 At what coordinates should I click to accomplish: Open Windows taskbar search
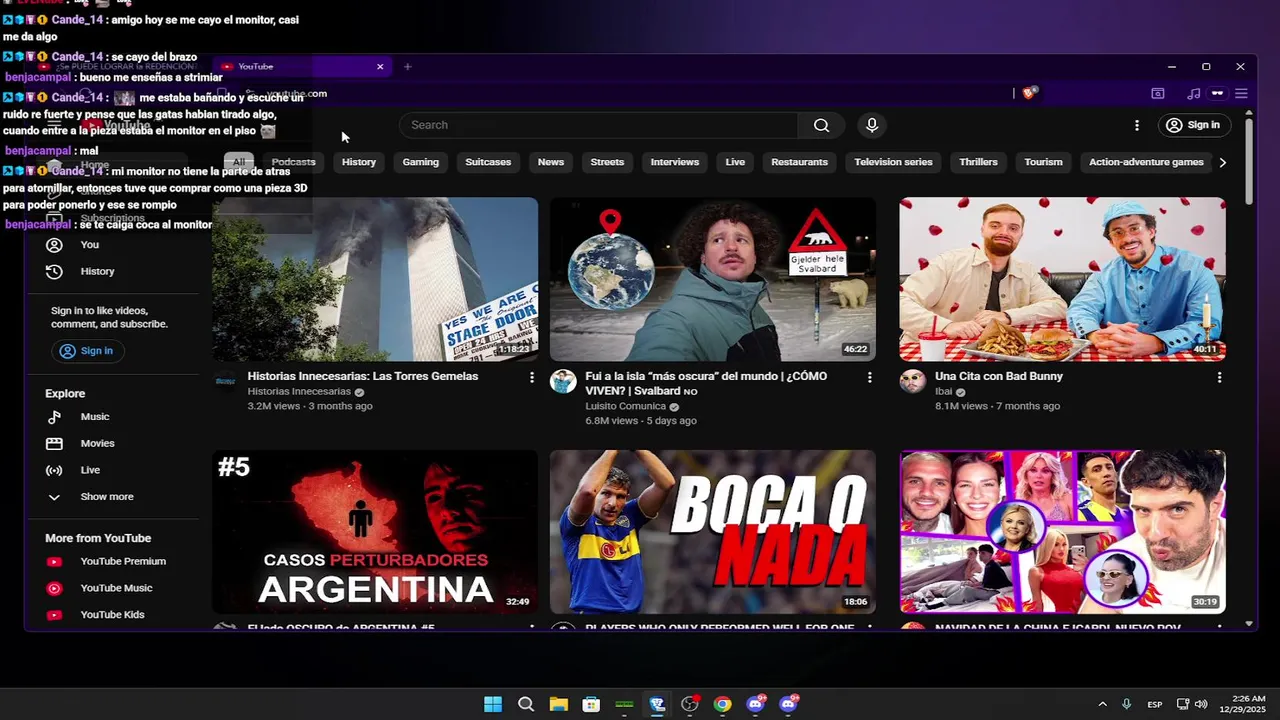click(x=526, y=704)
